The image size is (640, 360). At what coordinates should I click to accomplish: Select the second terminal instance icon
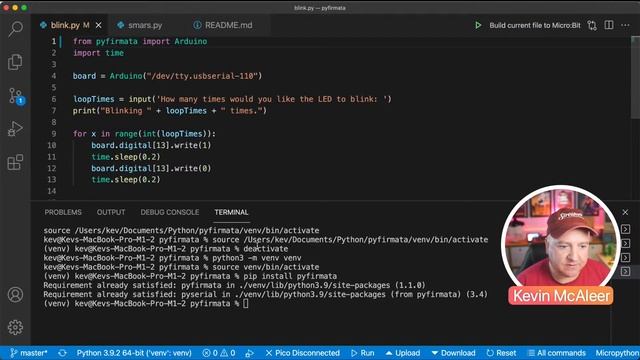point(625,244)
